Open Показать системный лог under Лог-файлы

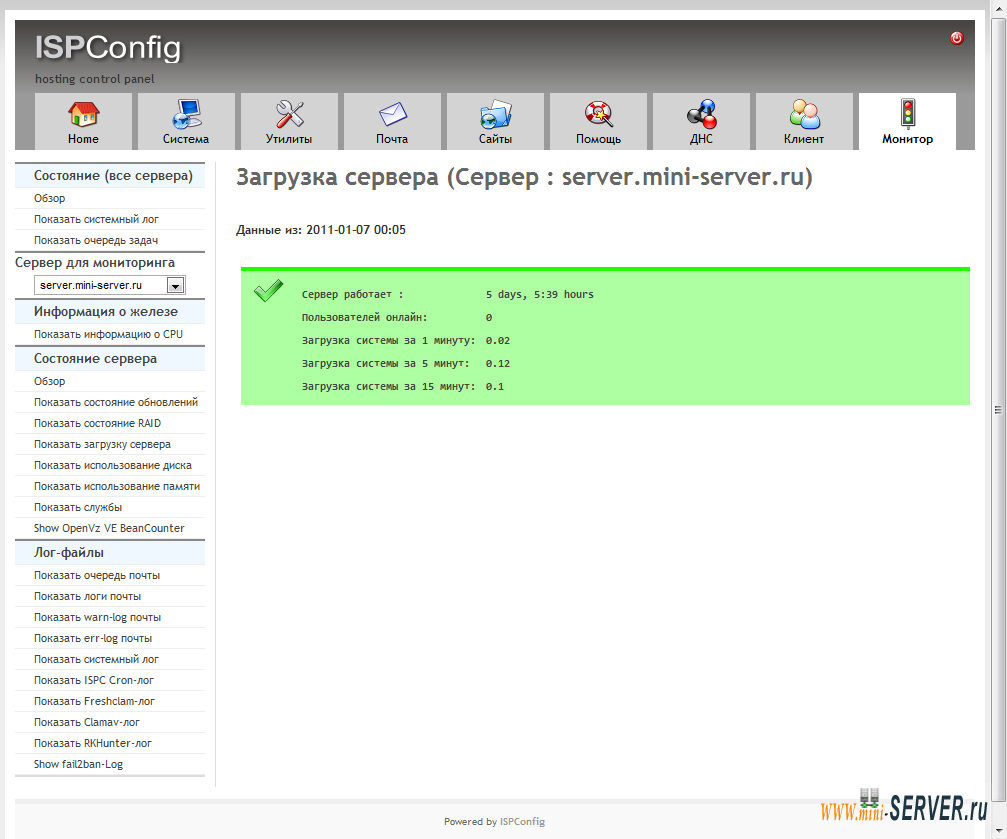(96, 659)
